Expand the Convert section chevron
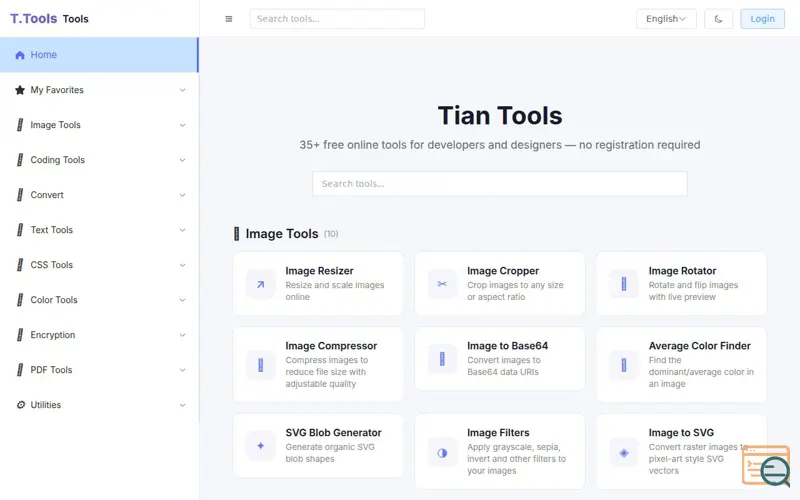This screenshot has height=500, width=800. (182, 195)
